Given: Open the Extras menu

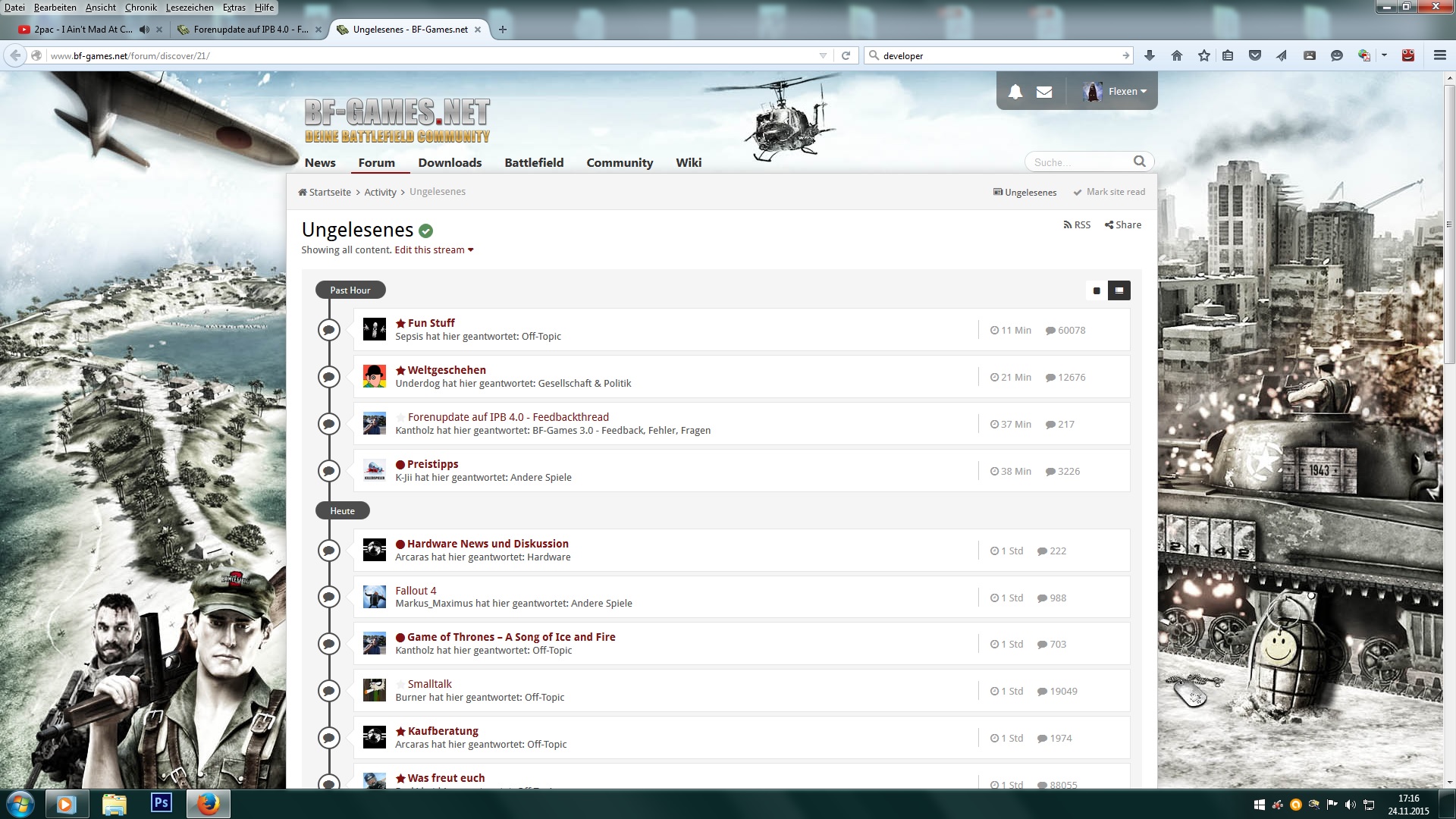Looking at the screenshot, I should click(234, 8).
